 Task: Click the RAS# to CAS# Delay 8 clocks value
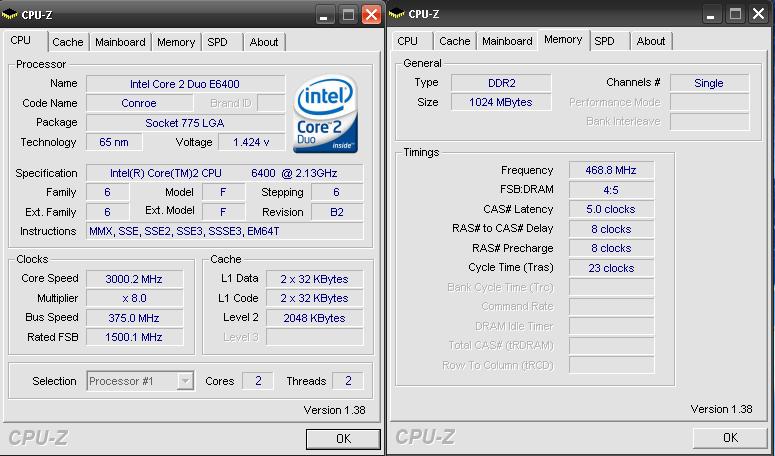click(611, 229)
